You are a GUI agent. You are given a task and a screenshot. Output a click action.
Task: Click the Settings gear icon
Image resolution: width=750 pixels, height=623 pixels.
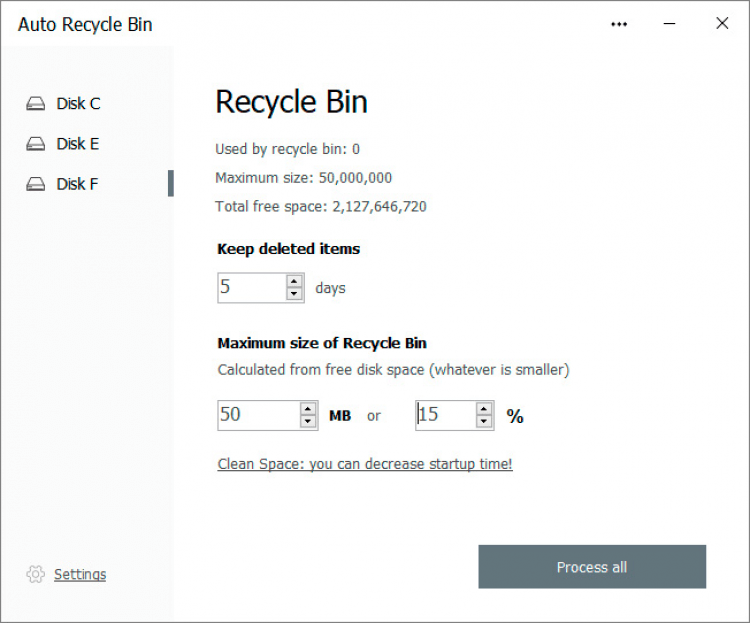click(x=35, y=574)
